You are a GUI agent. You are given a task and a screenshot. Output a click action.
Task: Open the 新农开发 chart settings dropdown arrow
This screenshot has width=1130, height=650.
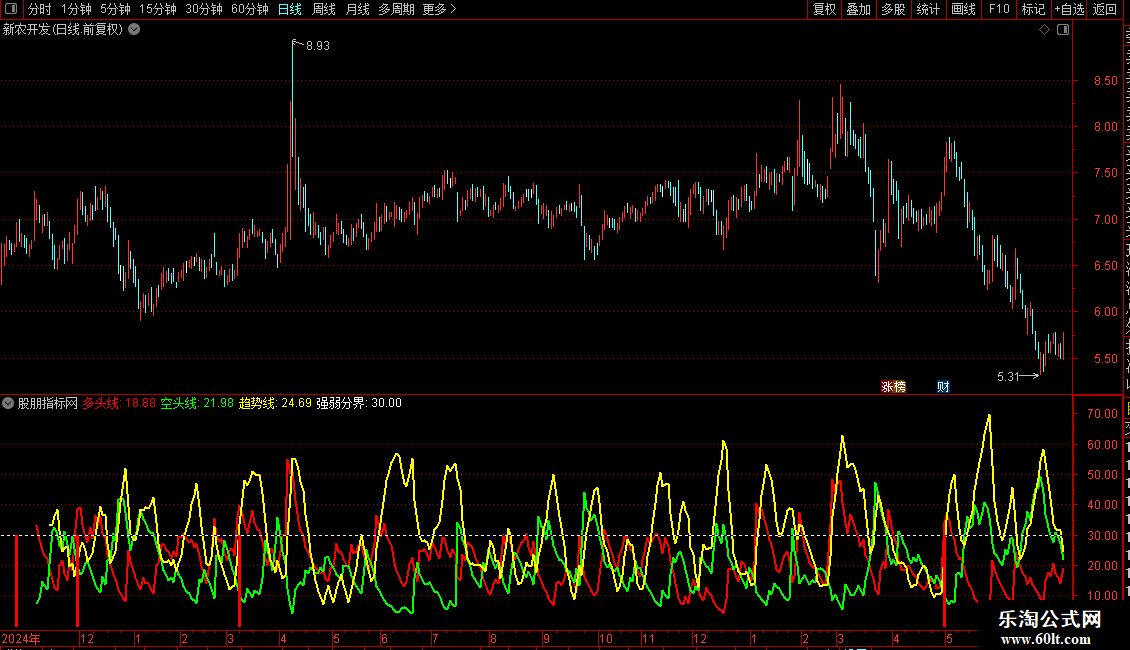pyautogui.click(x=134, y=30)
